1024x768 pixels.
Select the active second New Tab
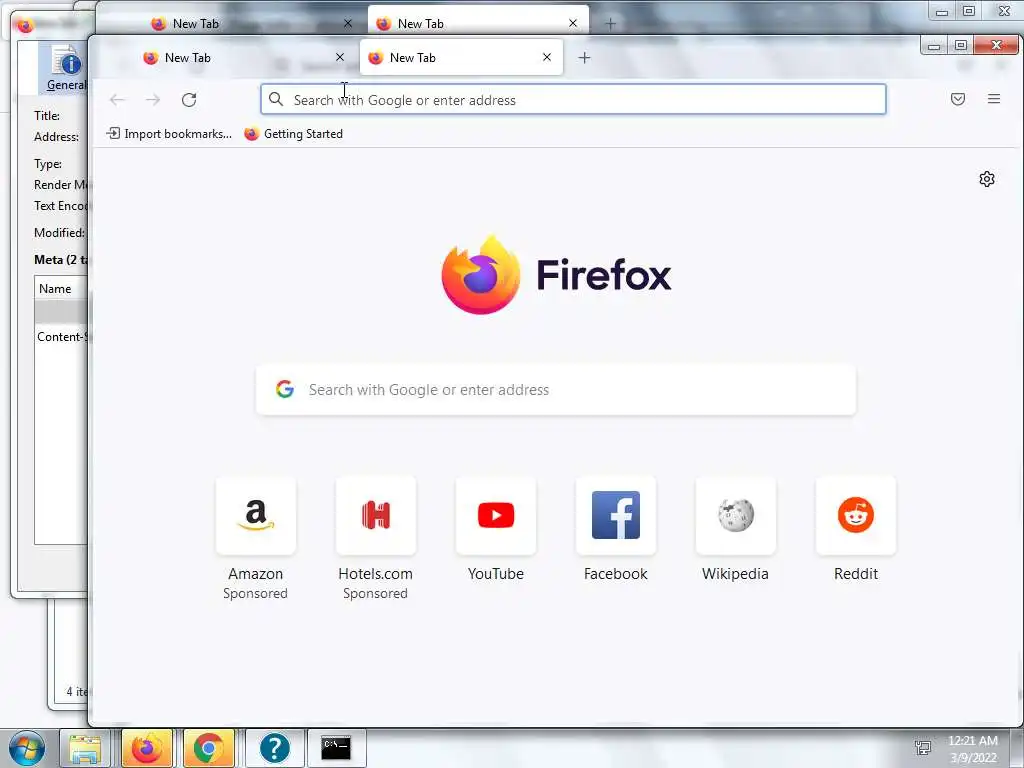pos(461,57)
